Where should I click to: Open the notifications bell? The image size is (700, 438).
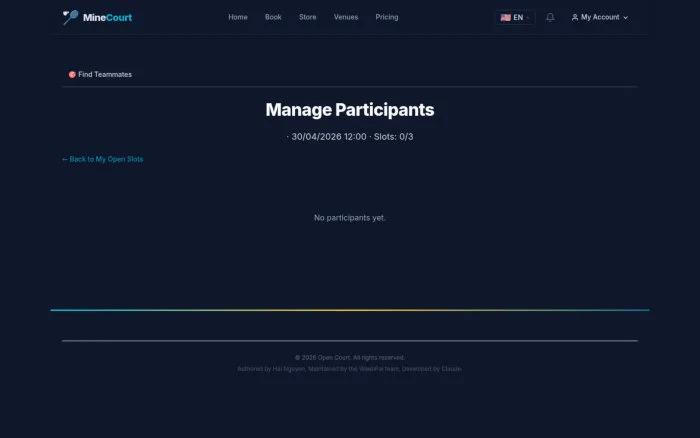click(x=550, y=17)
